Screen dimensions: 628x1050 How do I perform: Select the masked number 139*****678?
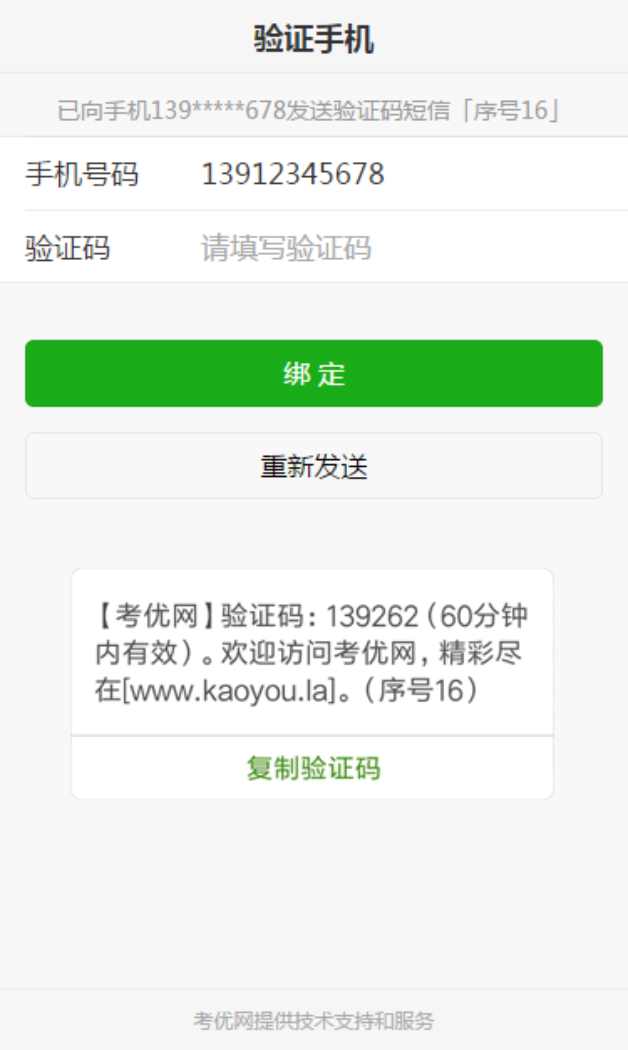coord(217,110)
